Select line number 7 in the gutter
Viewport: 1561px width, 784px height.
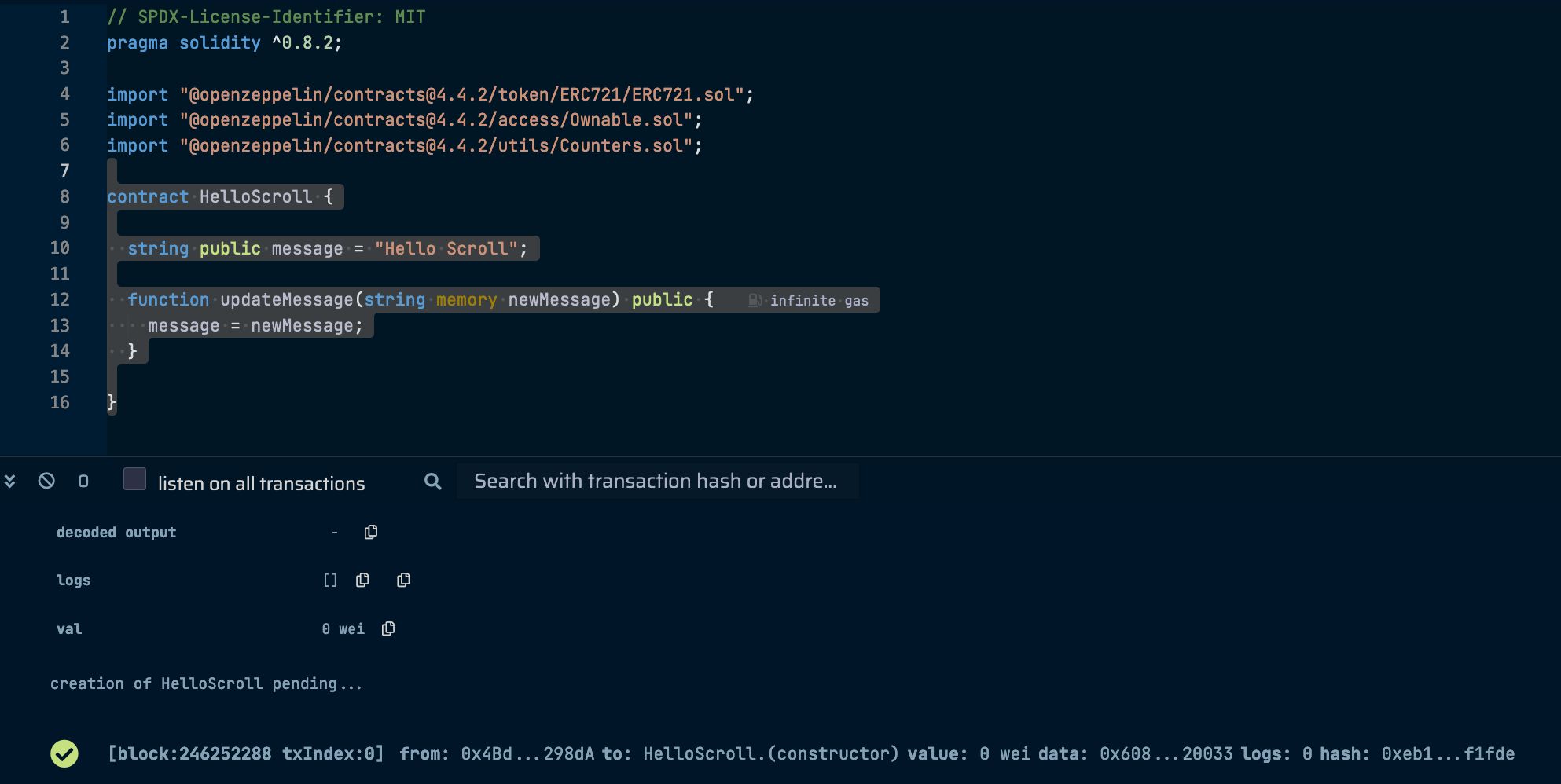click(64, 170)
